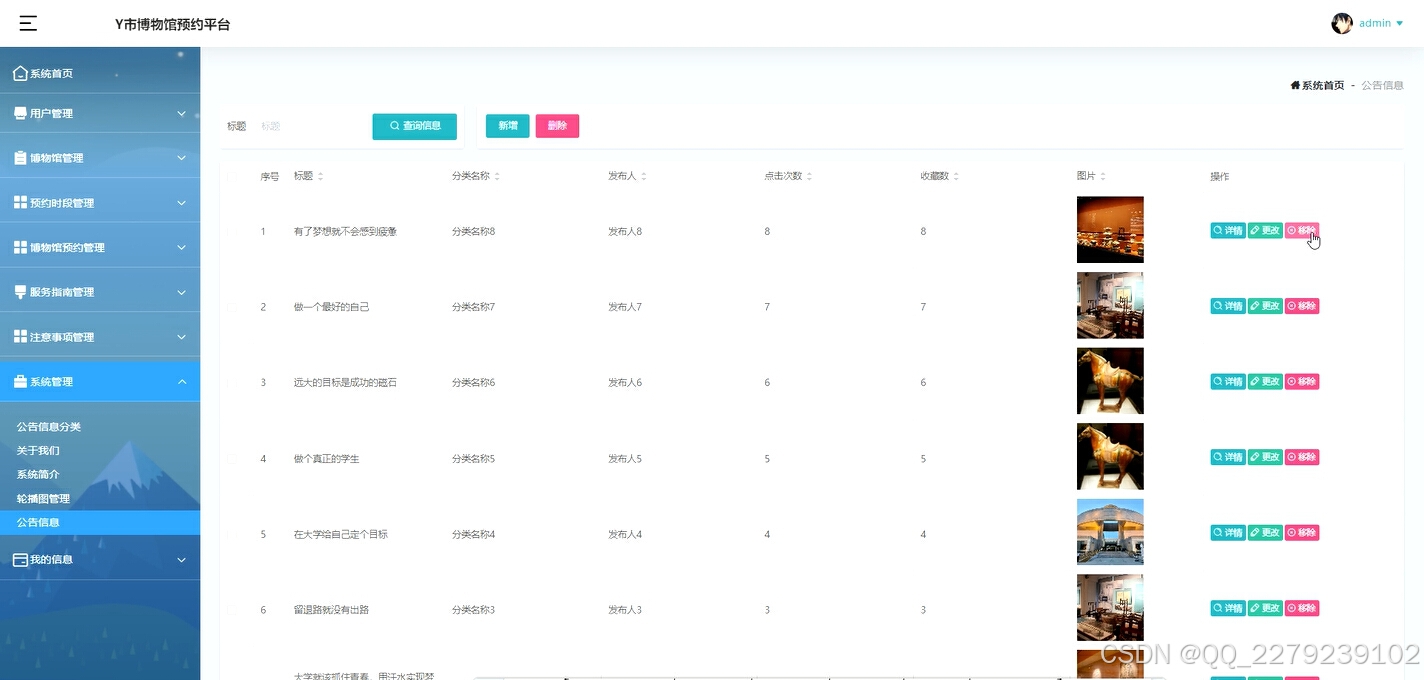Image resolution: width=1424 pixels, height=680 pixels.
Task: Click the 服务指南管理 sidebar icon
Action: [x=20, y=292]
